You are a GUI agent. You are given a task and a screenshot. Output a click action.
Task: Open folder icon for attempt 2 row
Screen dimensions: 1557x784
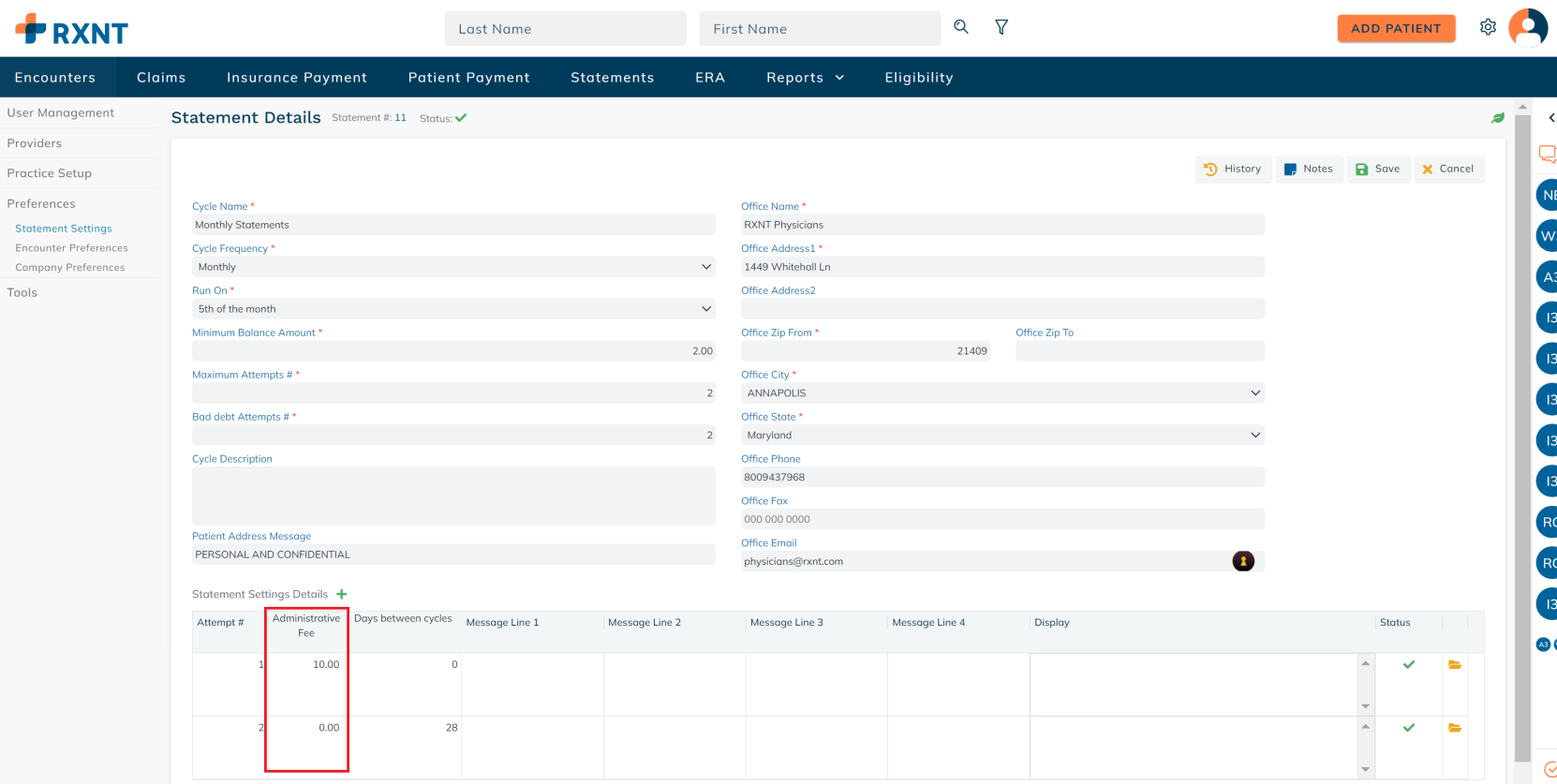click(x=1455, y=728)
